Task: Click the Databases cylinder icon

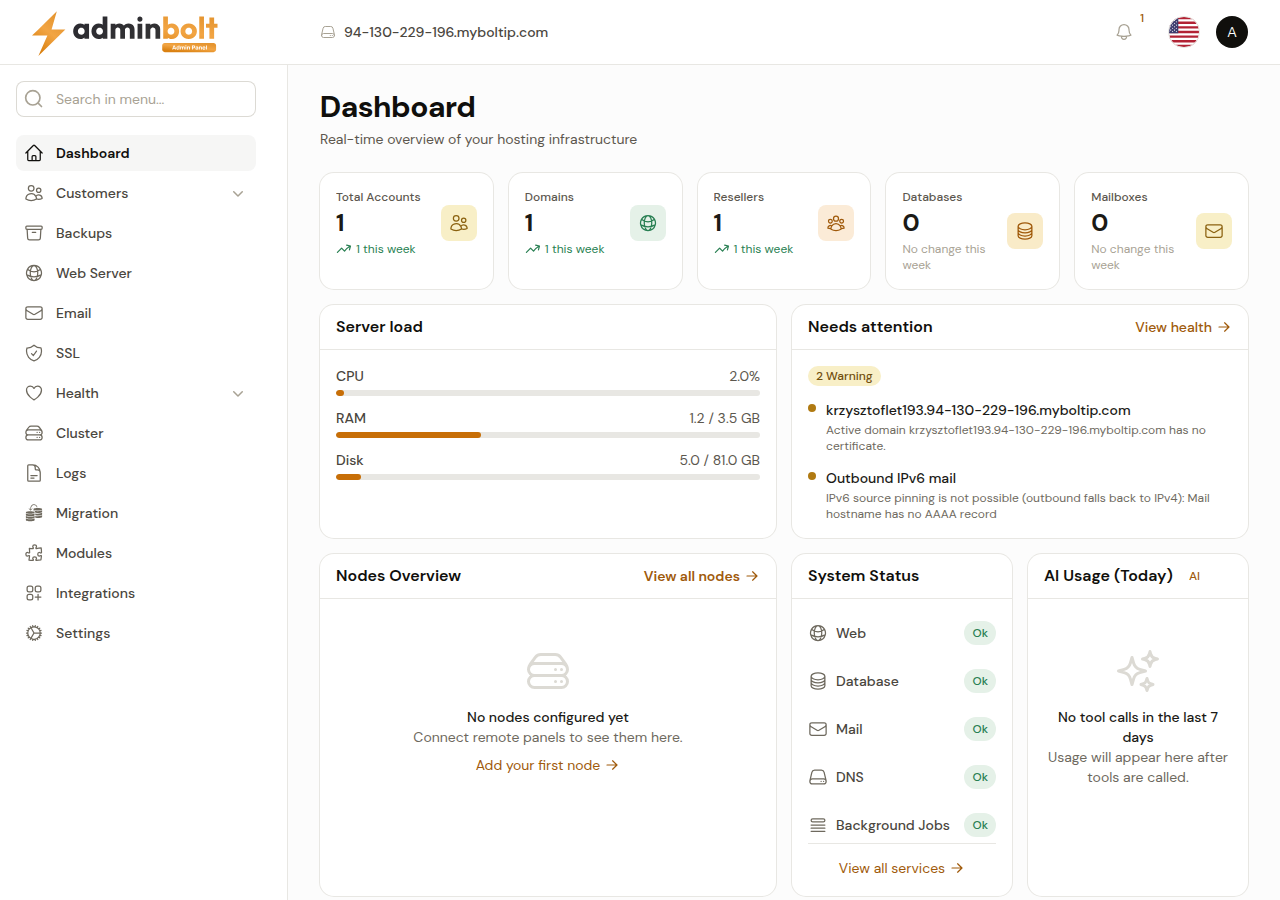Action: [1025, 231]
